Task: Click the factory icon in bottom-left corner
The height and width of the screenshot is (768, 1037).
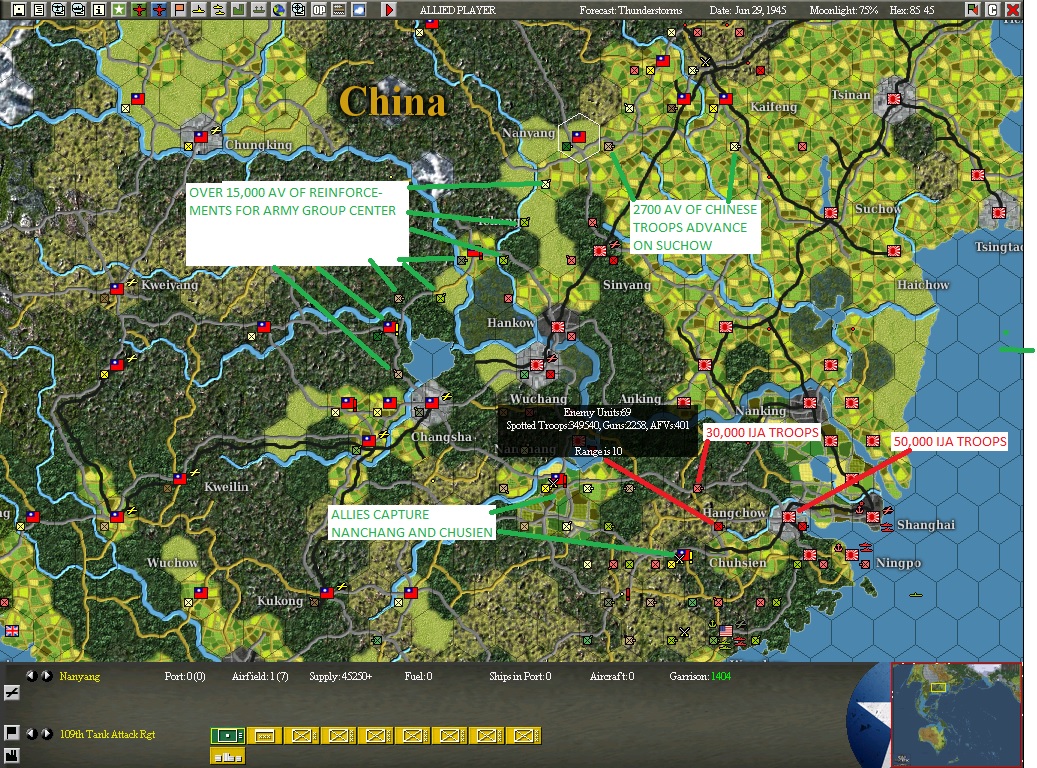Action: pyautogui.click(x=12, y=755)
